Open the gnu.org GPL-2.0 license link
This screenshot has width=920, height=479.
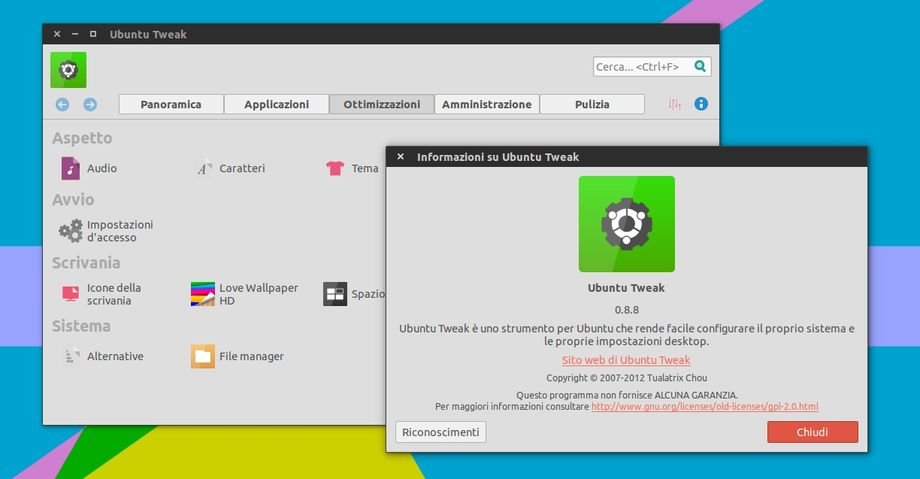pos(705,406)
